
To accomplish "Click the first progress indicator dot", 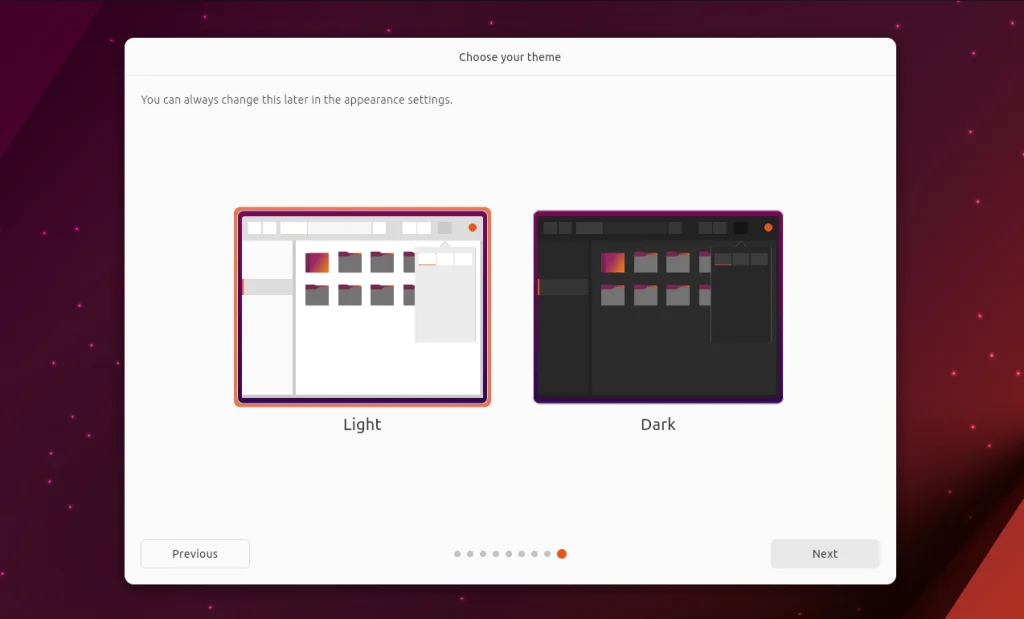I will tap(457, 553).
